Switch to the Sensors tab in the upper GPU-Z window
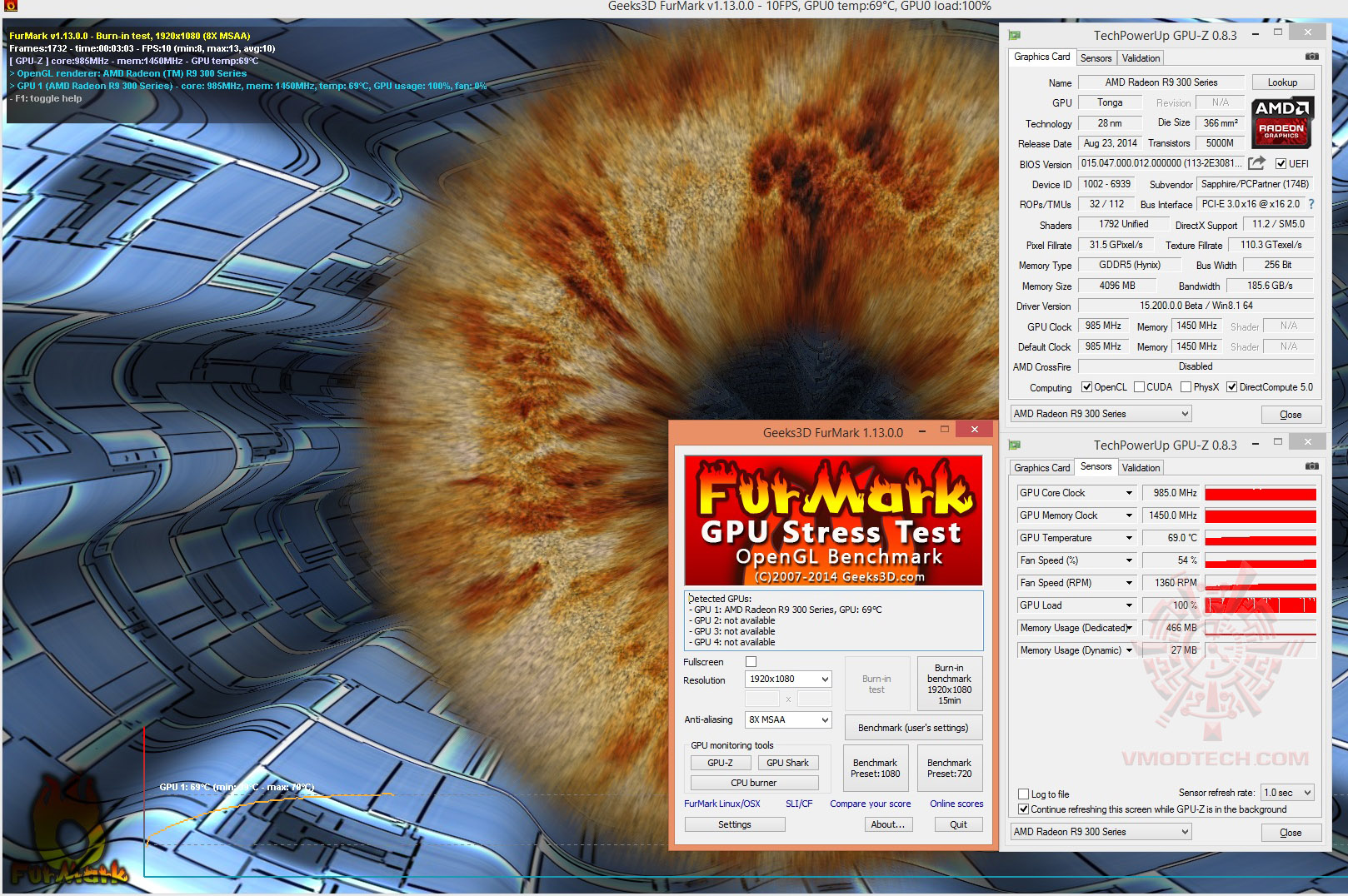The height and width of the screenshot is (896, 1348). coord(1096,58)
